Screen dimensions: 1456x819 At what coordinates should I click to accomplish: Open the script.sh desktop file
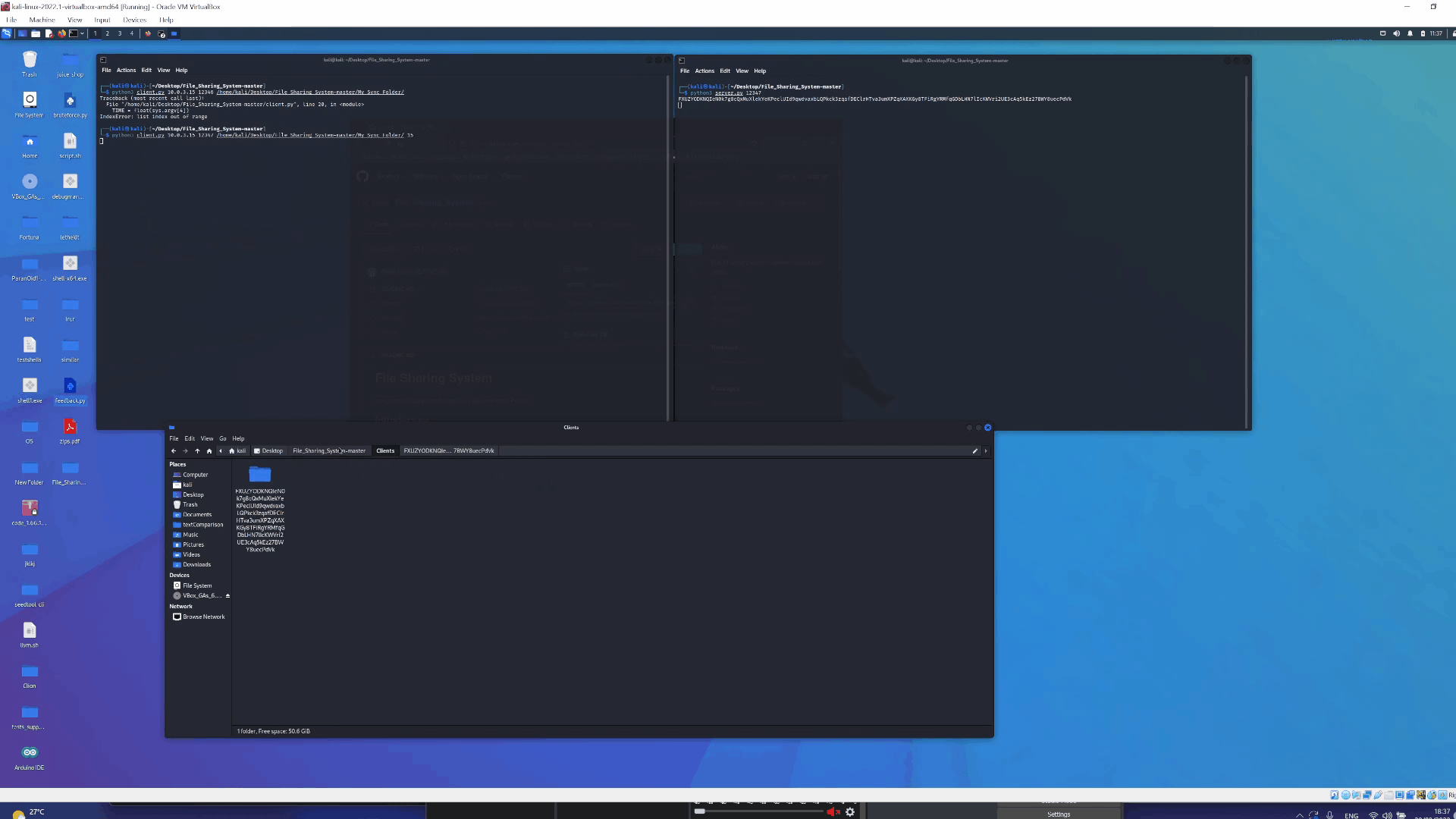point(70,146)
